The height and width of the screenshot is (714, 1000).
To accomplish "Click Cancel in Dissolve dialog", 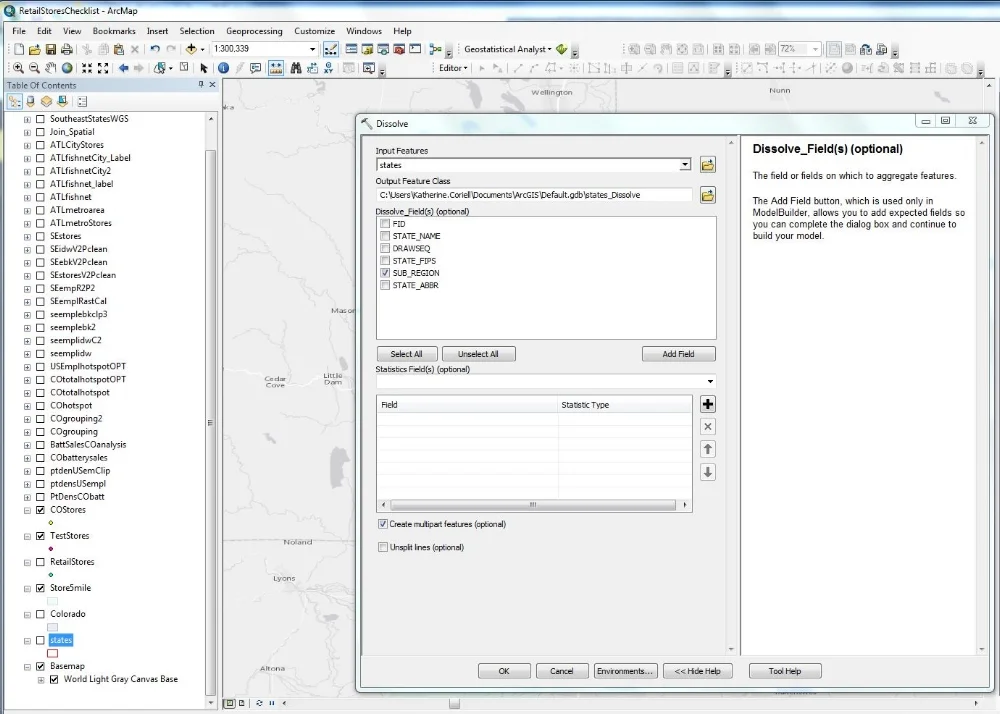I will pos(561,671).
